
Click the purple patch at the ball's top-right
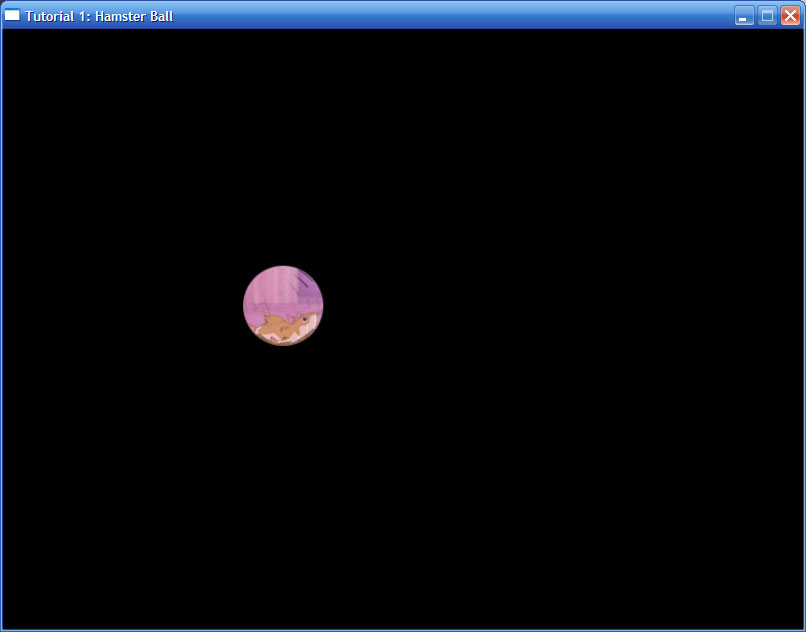coord(306,287)
